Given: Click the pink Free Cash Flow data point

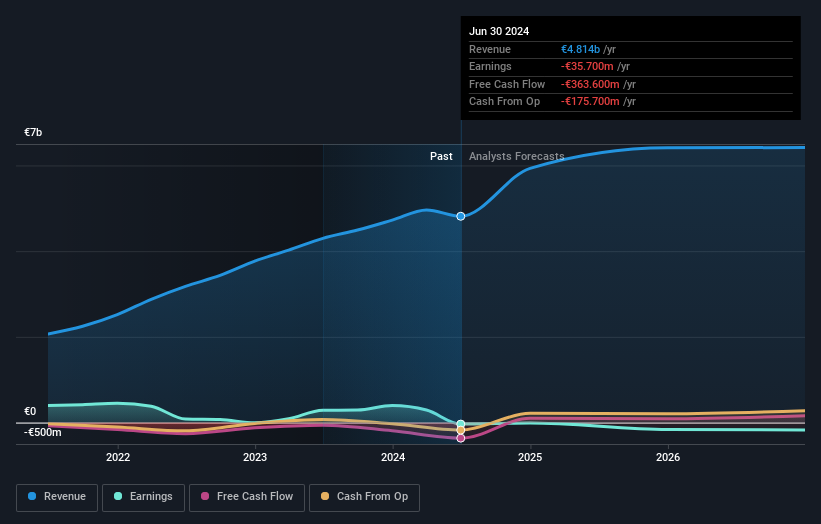Looking at the screenshot, I should 460,438.
